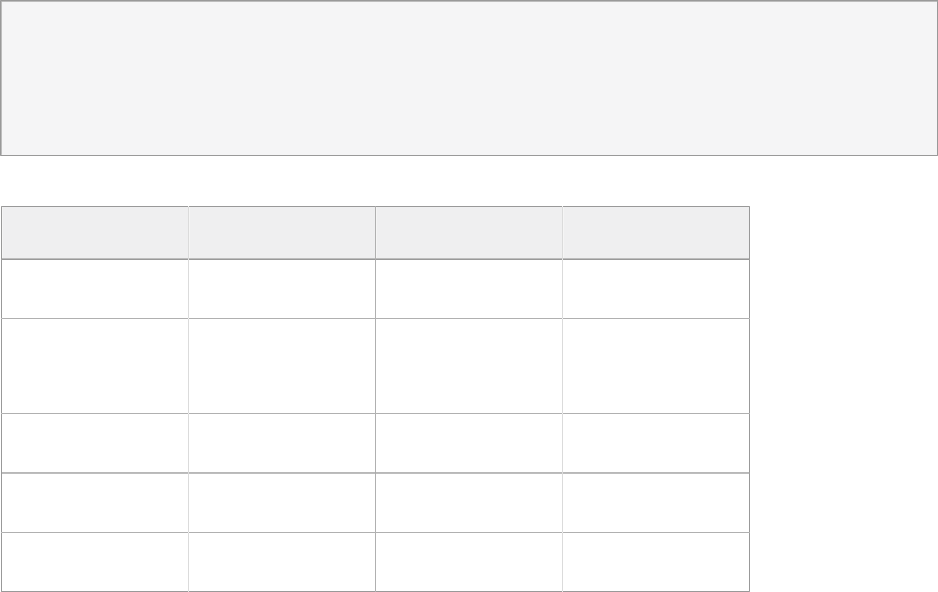Click third body row, third column cell
Image resolution: width=938 pixels, height=592 pixels.
469,443
